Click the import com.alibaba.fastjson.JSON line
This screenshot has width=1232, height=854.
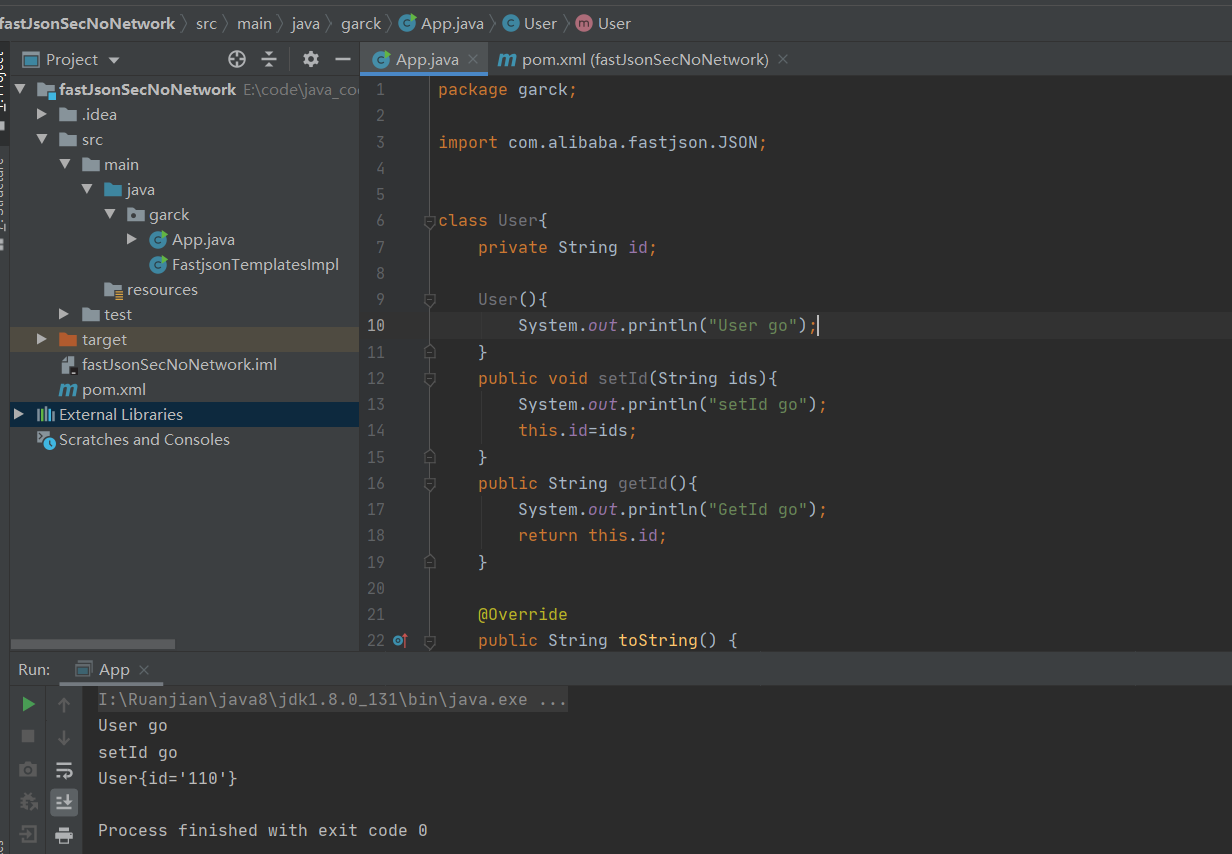(602, 142)
